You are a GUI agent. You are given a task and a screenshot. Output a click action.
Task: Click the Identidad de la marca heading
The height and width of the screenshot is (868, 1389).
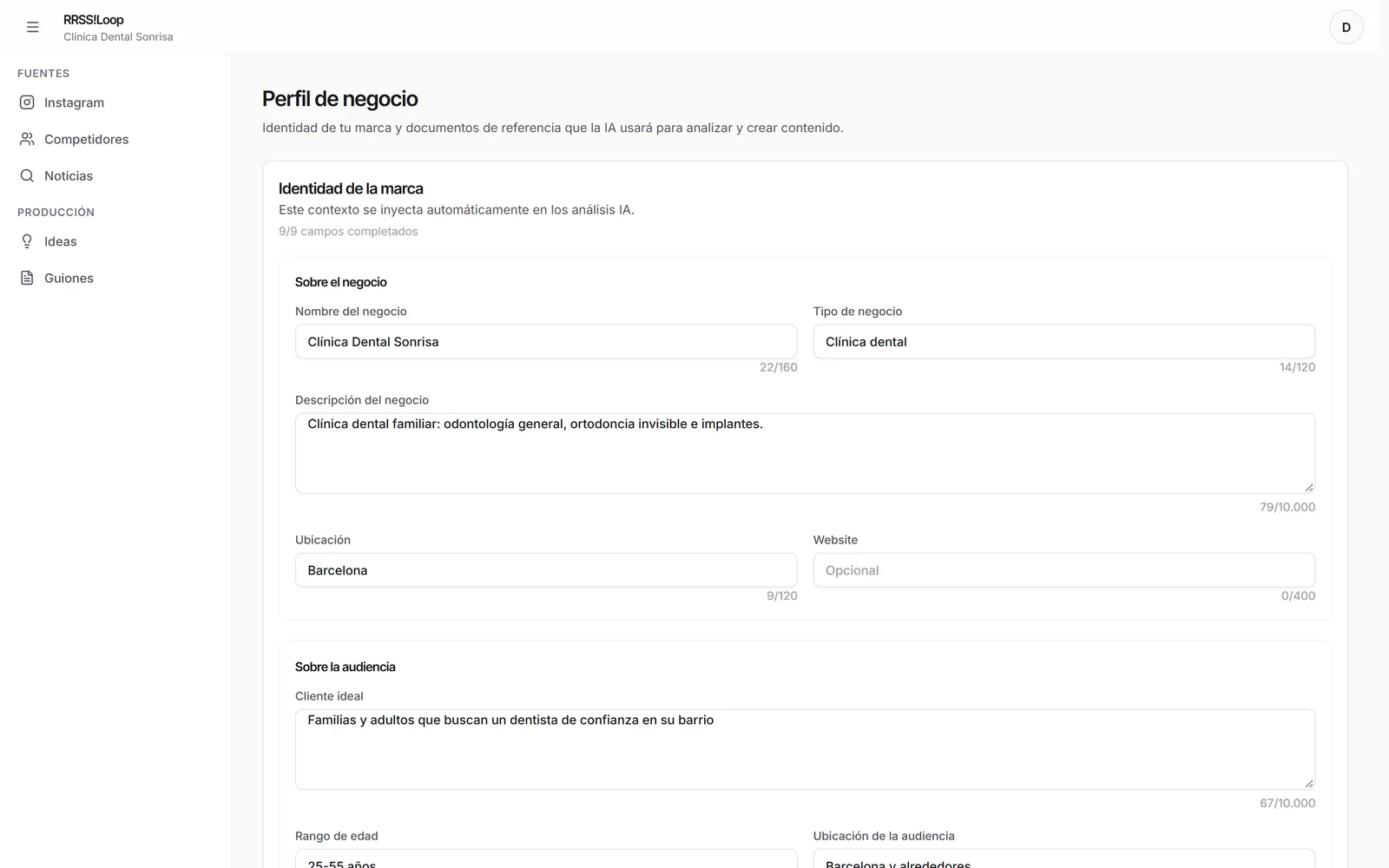click(x=351, y=188)
